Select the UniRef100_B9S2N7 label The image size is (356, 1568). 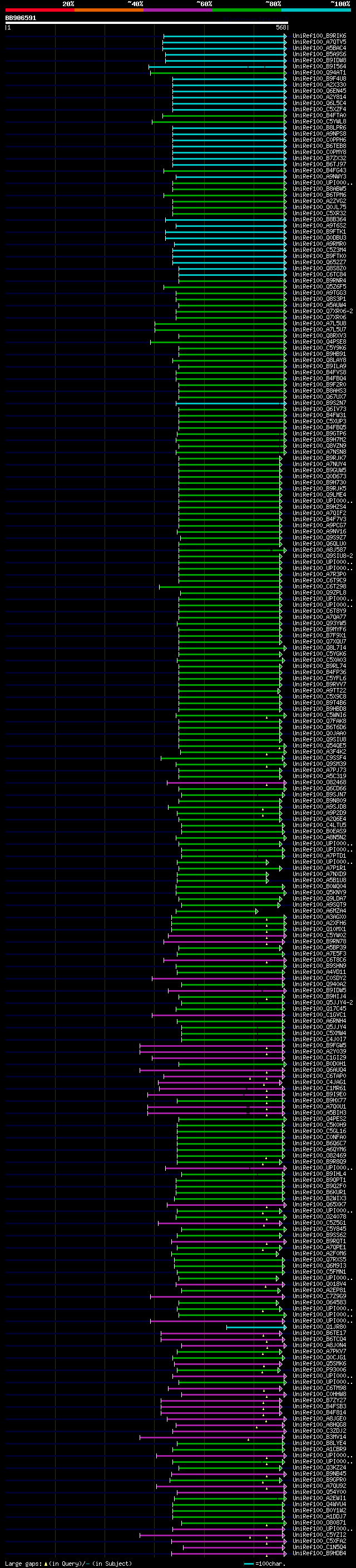click(319, 403)
